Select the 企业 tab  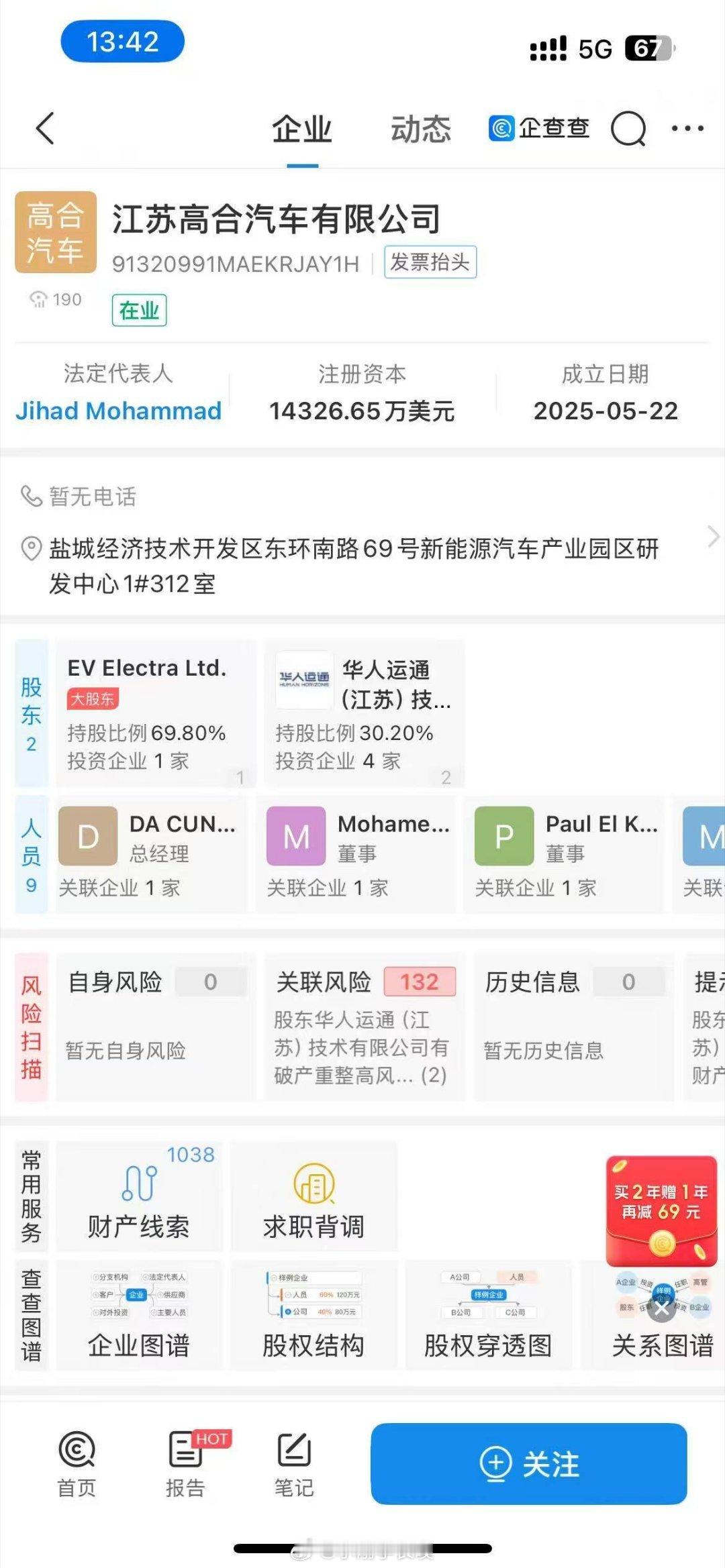tap(302, 129)
